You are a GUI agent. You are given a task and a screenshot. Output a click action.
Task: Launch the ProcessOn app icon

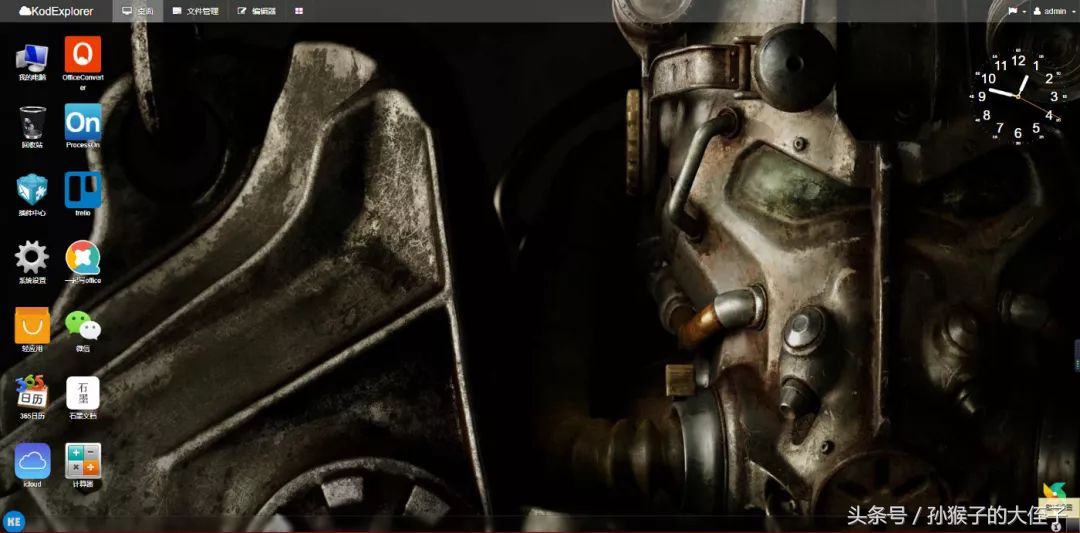coord(83,123)
